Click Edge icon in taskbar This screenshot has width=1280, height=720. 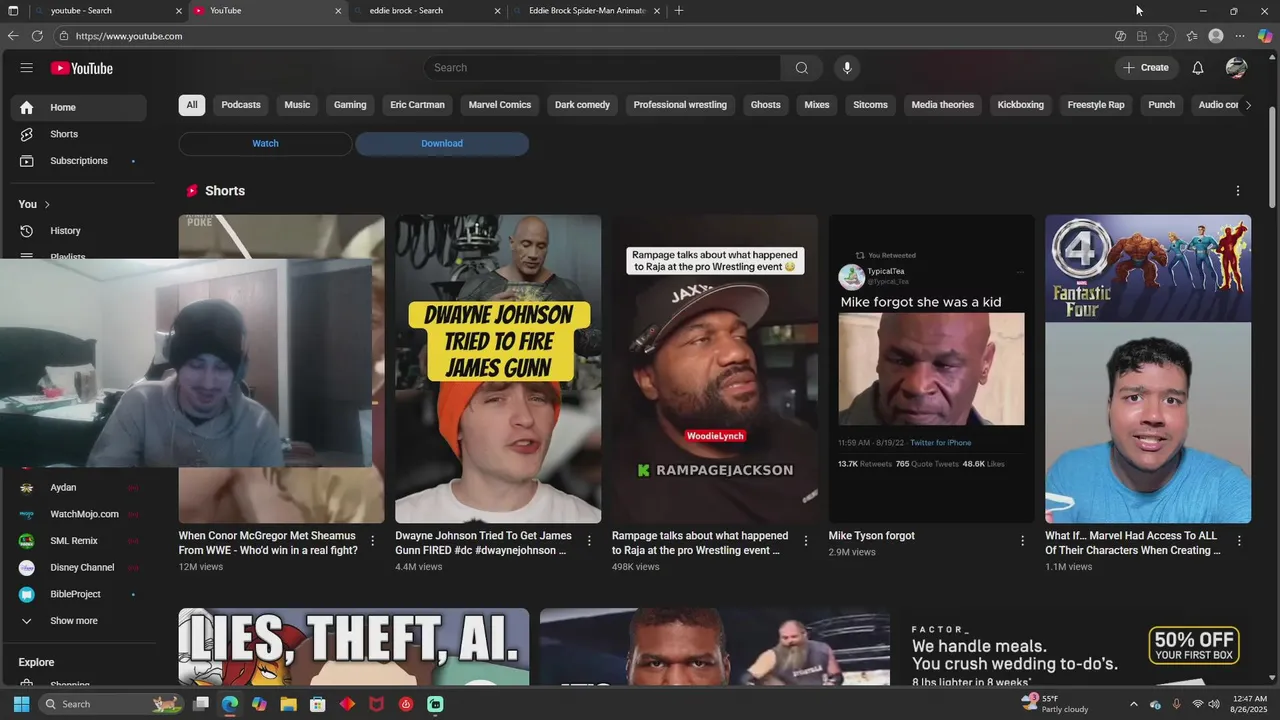coord(230,704)
